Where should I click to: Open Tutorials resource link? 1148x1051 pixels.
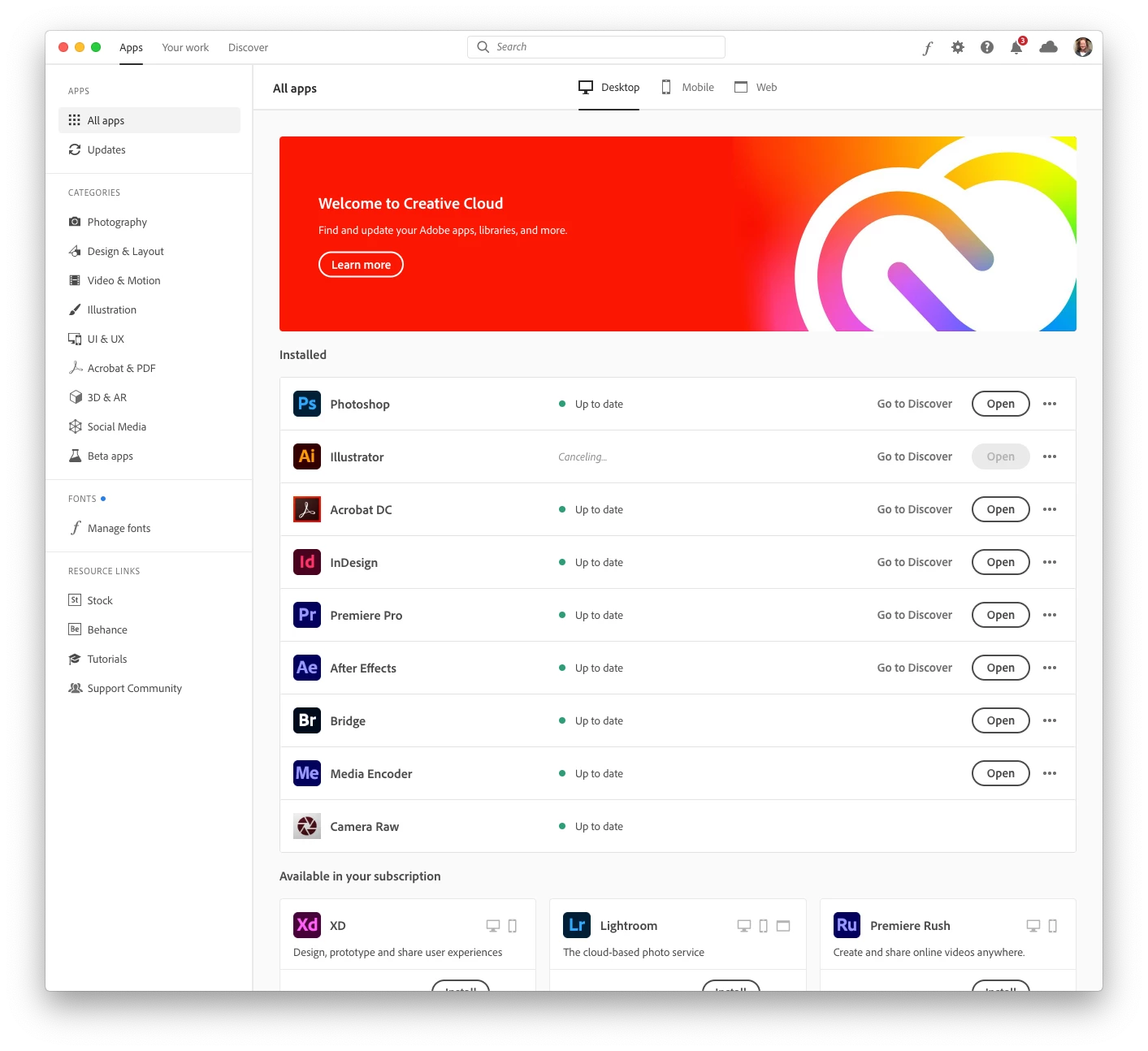[149, 659]
